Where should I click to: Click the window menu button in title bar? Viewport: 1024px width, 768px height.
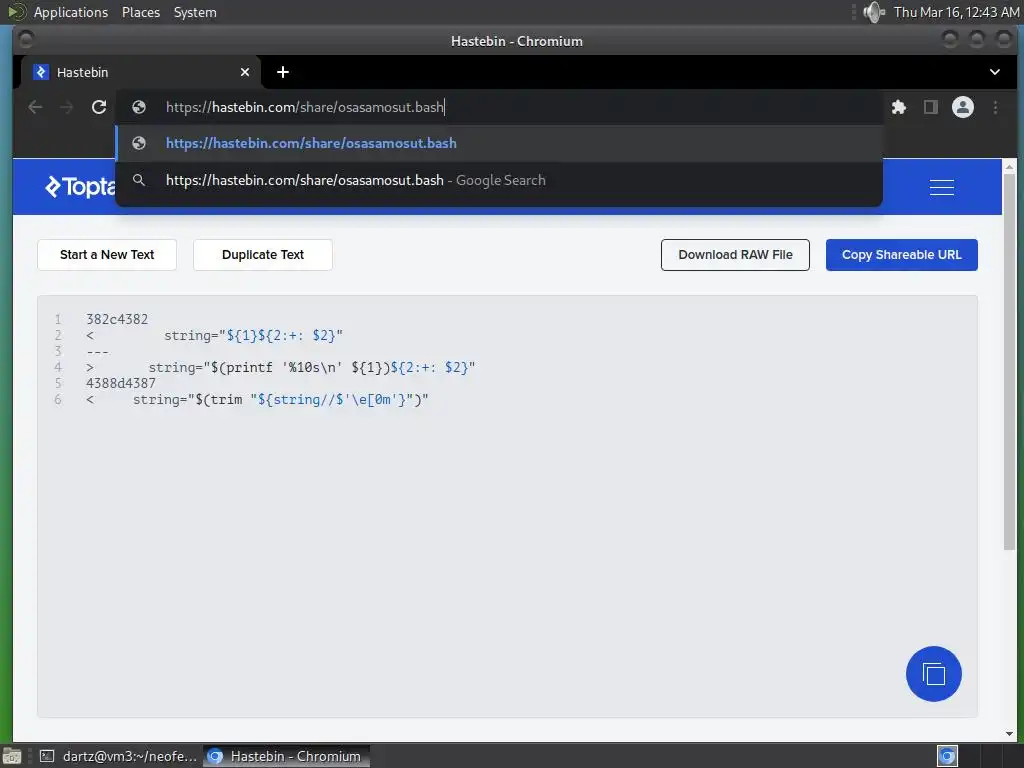(x=26, y=40)
